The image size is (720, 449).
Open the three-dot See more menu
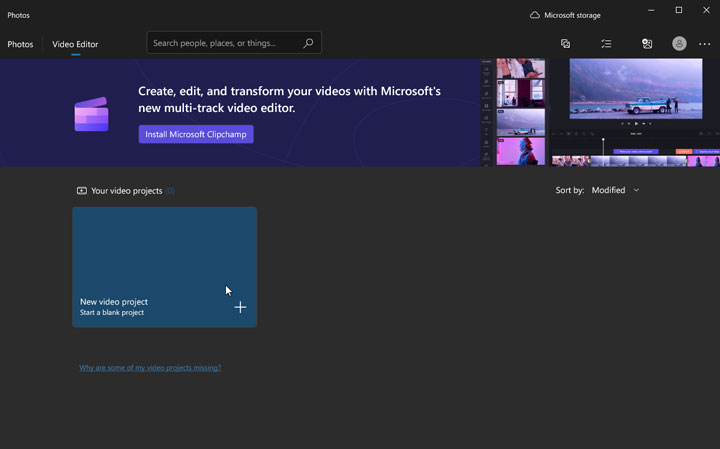click(x=705, y=44)
